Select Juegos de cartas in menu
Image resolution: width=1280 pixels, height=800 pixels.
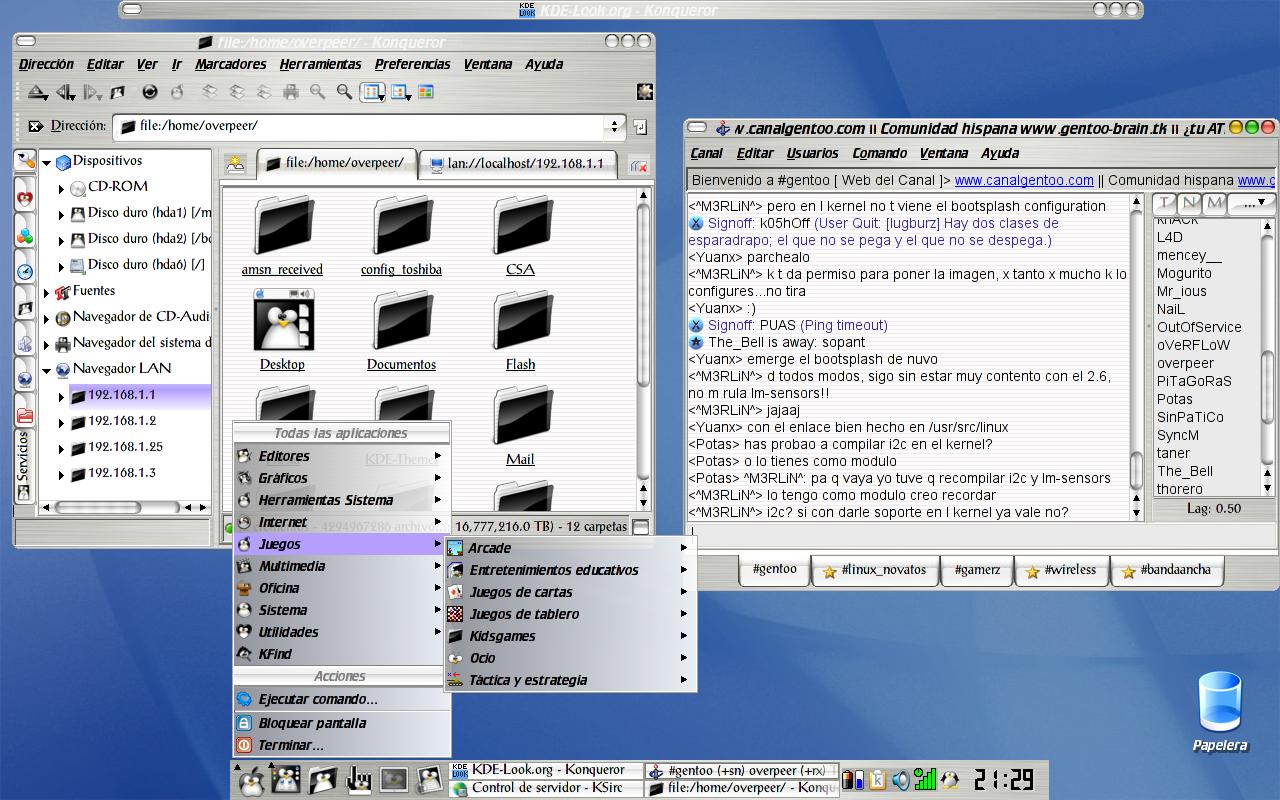570,592
